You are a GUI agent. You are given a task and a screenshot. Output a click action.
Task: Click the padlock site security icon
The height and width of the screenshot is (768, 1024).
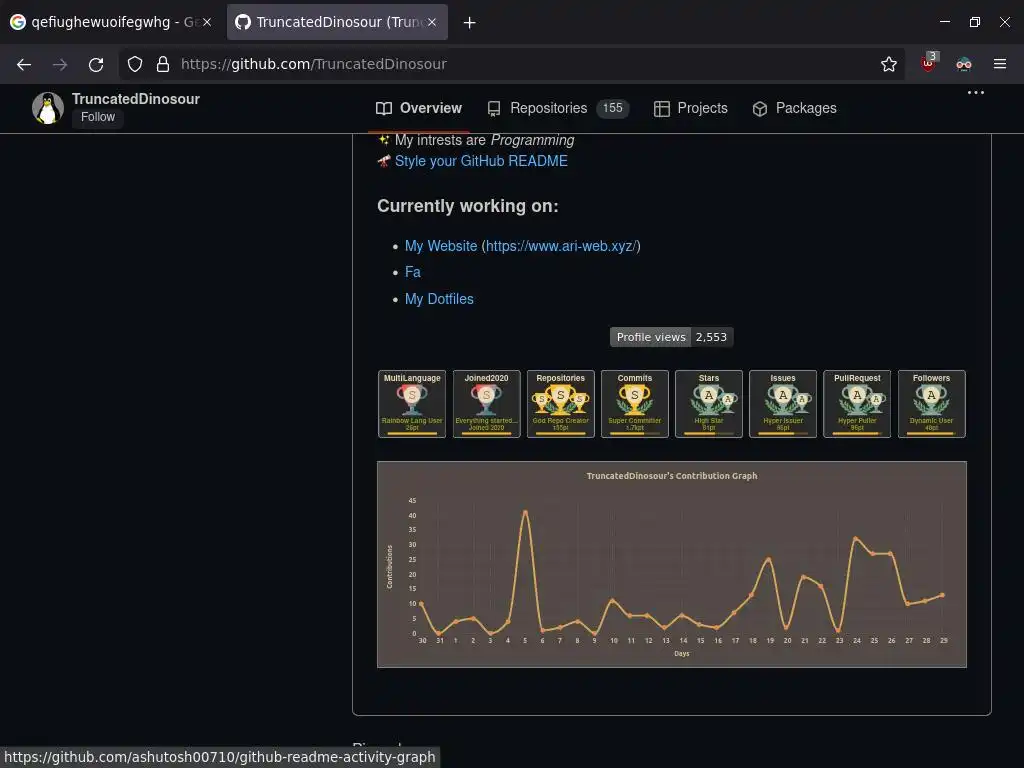[x=163, y=64]
